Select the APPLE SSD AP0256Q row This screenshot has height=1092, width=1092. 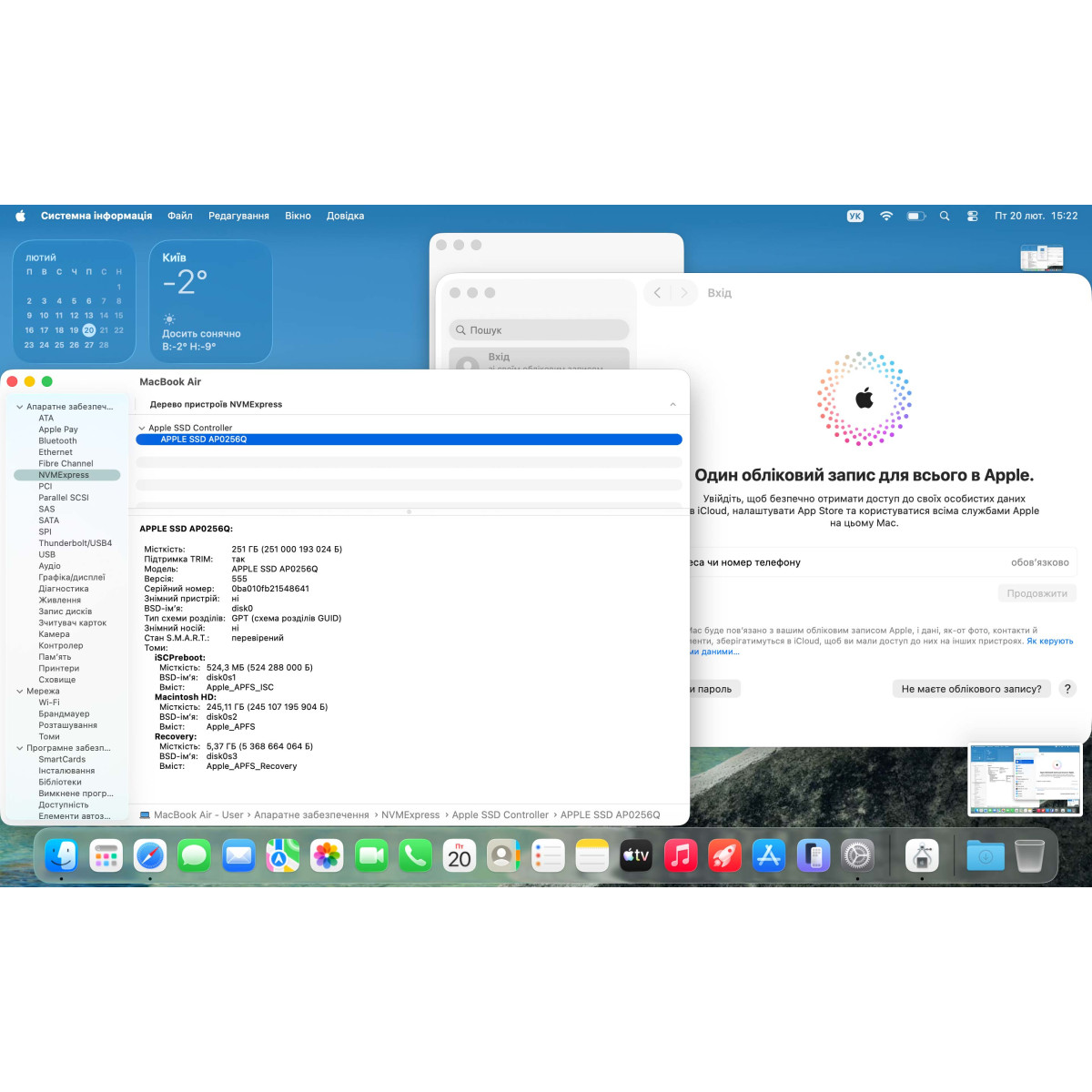tap(409, 440)
